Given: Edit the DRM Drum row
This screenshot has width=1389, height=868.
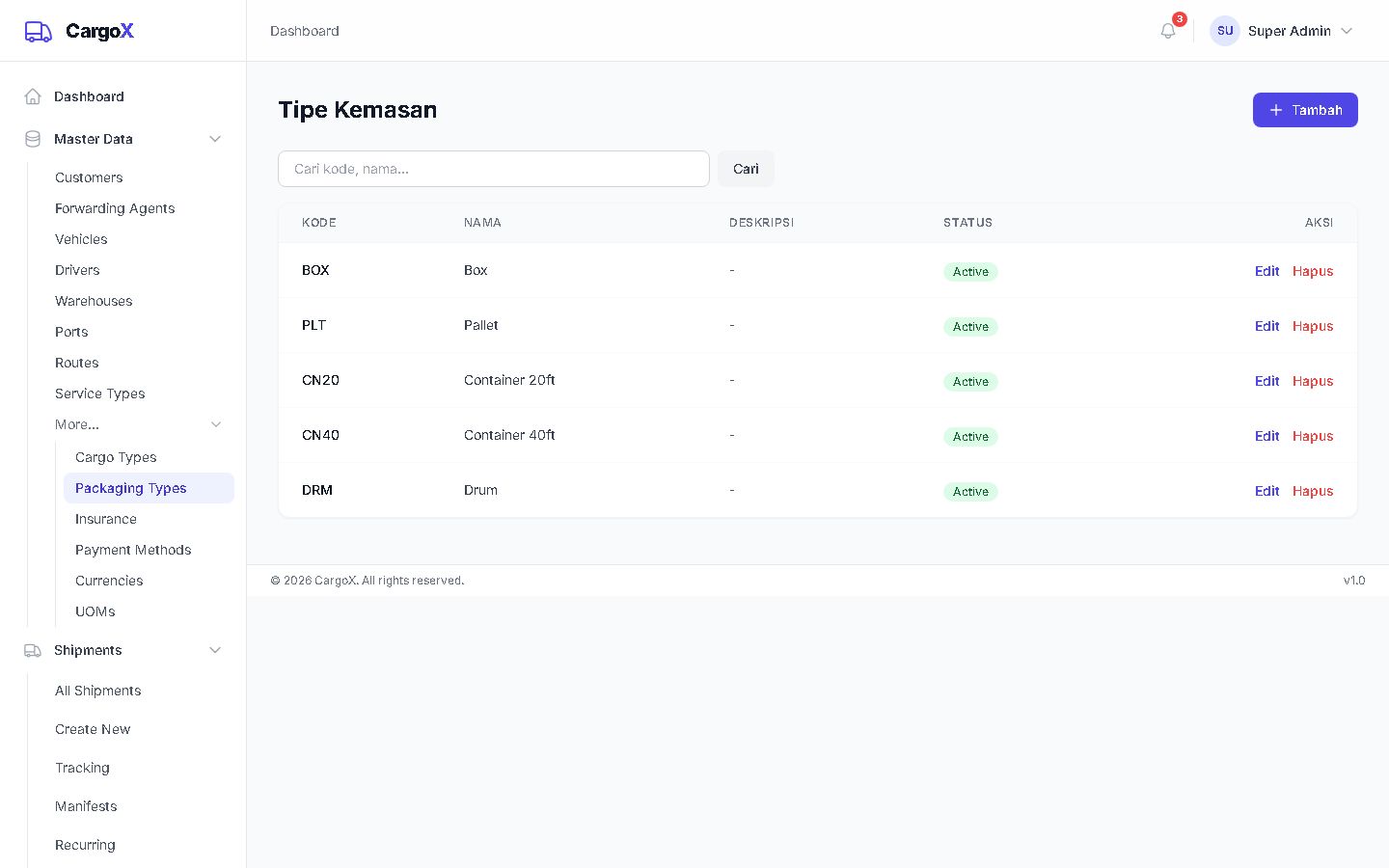Looking at the screenshot, I should [x=1266, y=491].
